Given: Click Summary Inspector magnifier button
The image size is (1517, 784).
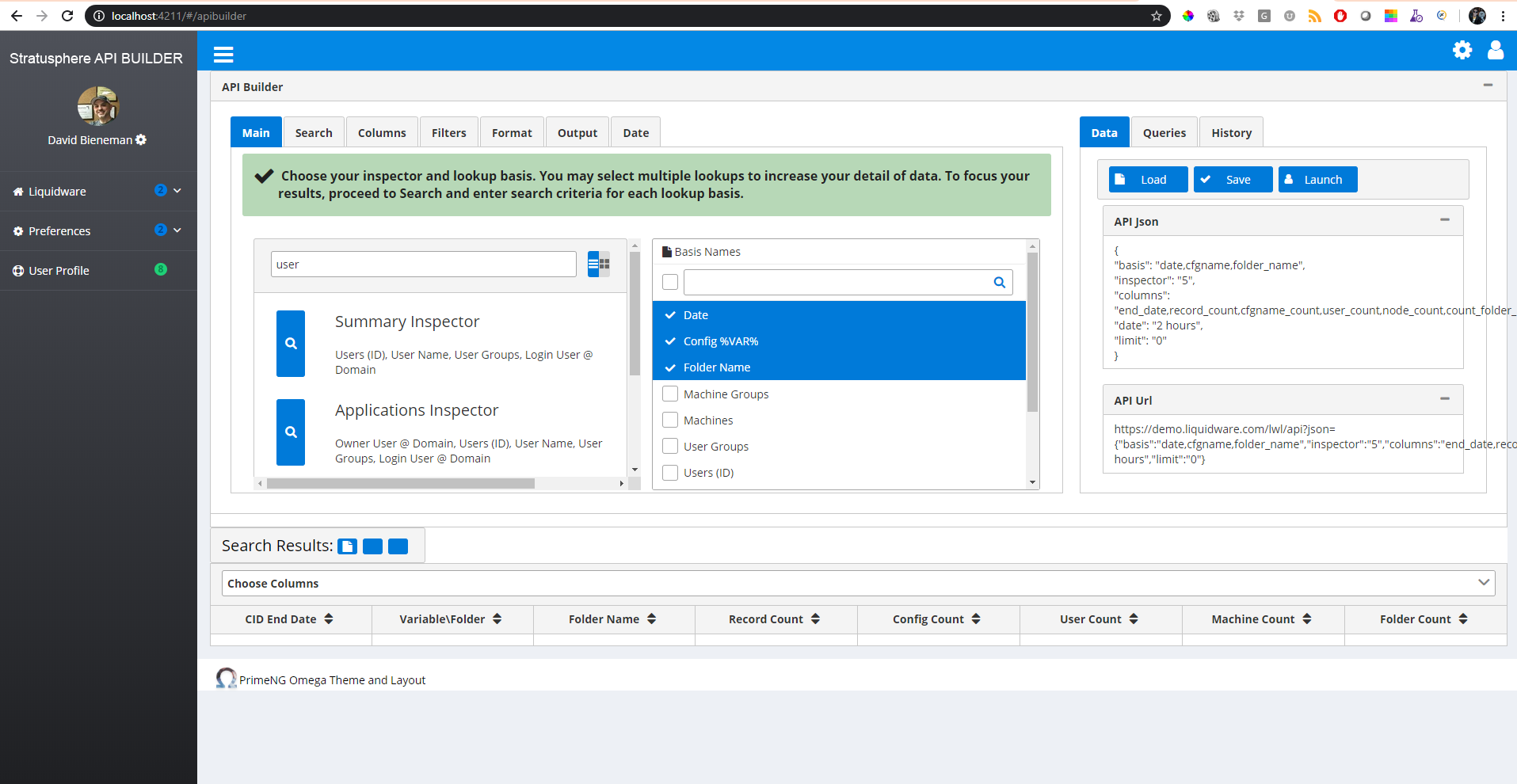Looking at the screenshot, I should point(291,344).
